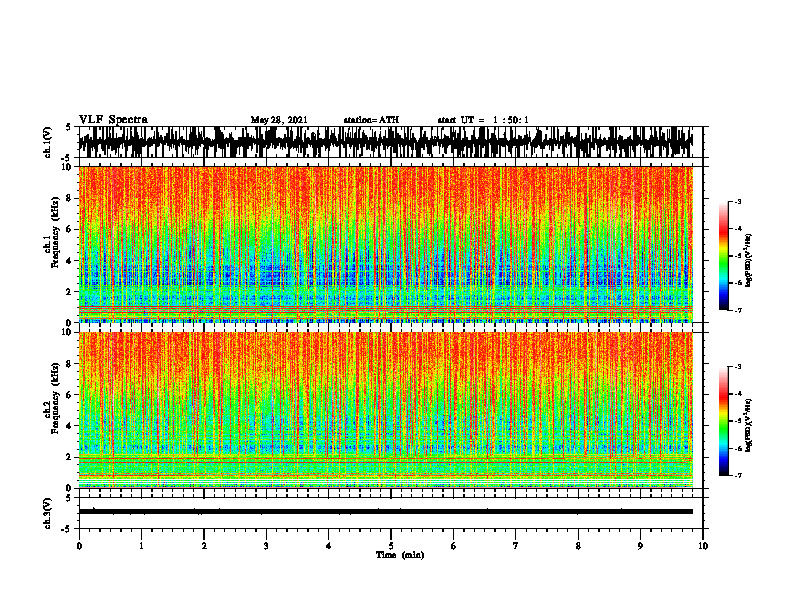Click the ch.1(V) waveform axis label
The width and height of the screenshot is (792, 612).
pyautogui.click(x=47, y=142)
